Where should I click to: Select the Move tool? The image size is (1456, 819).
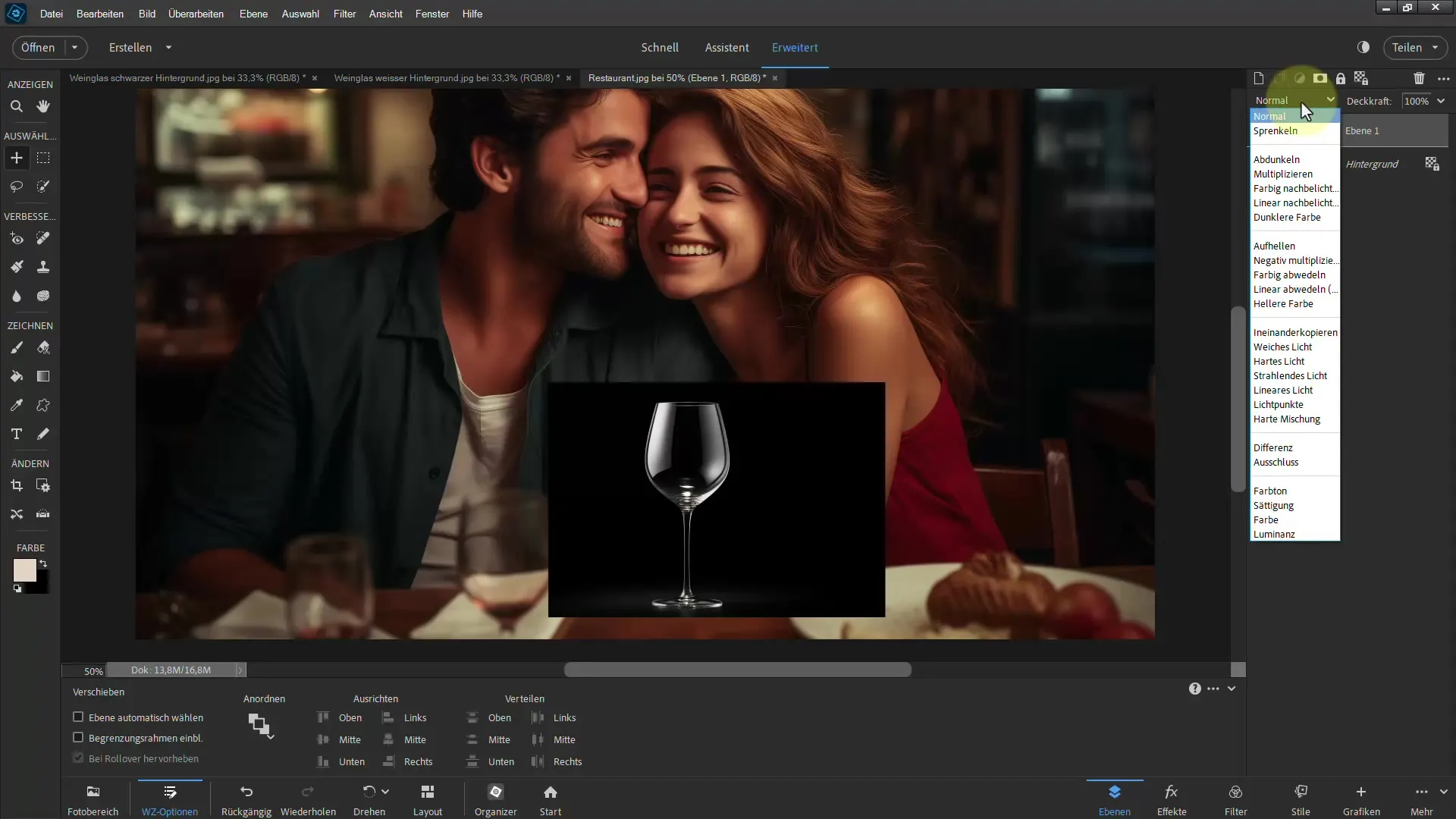tap(16, 158)
